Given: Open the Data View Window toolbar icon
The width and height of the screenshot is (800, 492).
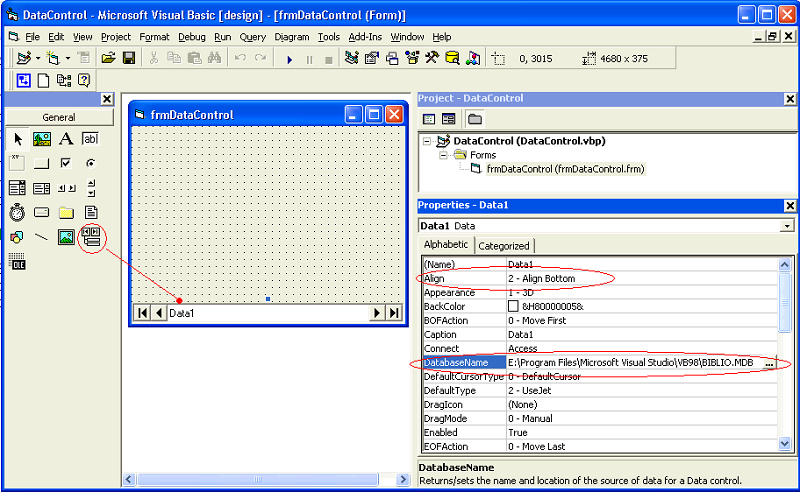Looking at the screenshot, I should [x=453, y=58].
